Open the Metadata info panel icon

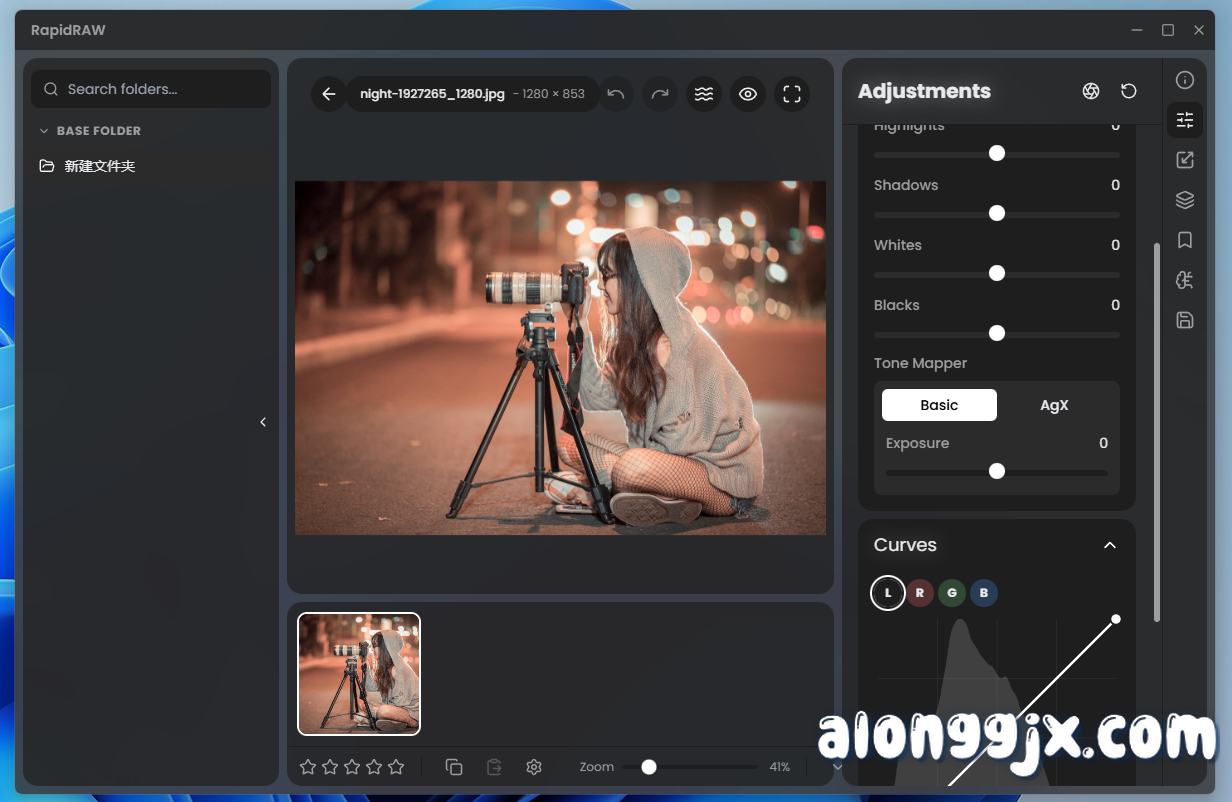(x=1185, y=80)
